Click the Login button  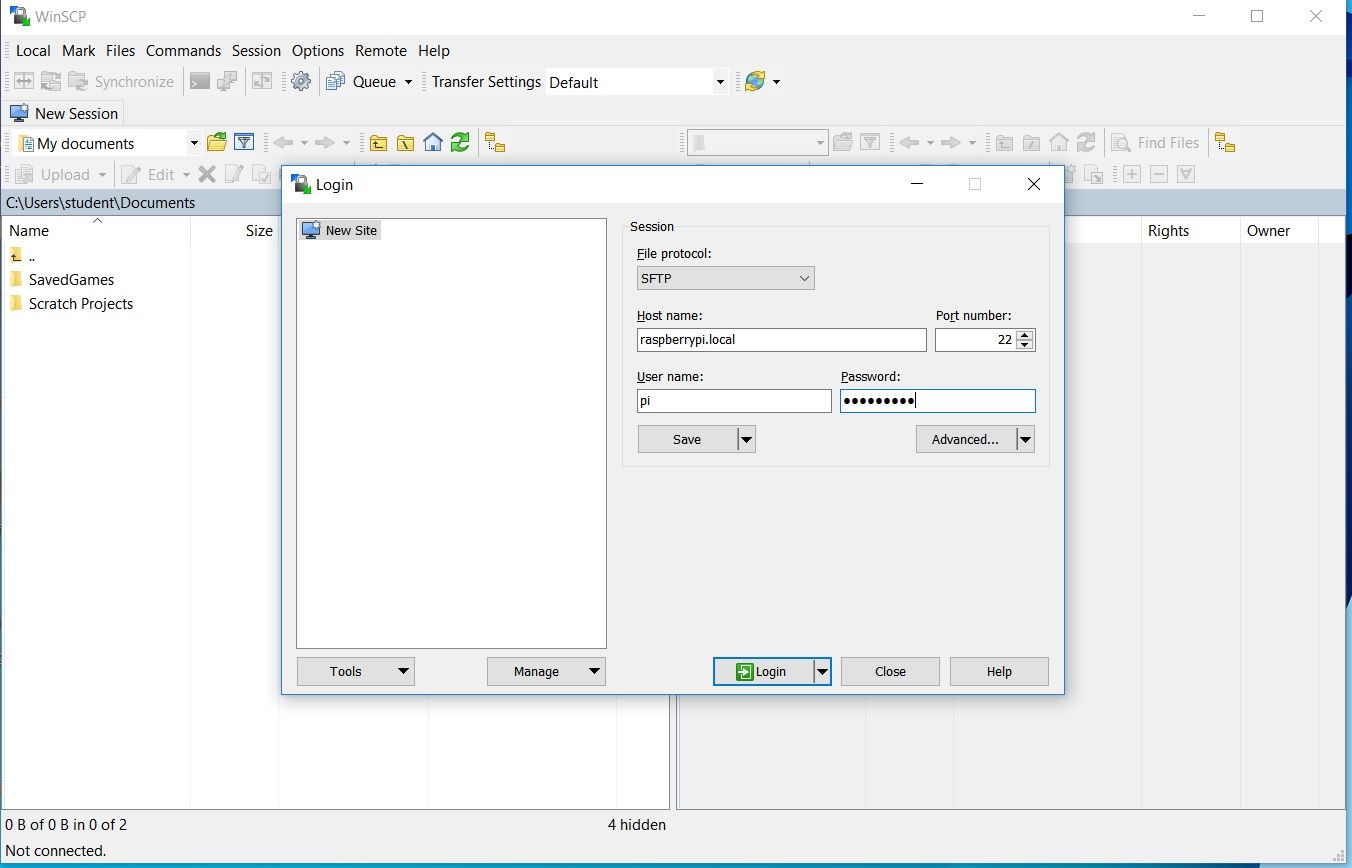click(765, 671)
